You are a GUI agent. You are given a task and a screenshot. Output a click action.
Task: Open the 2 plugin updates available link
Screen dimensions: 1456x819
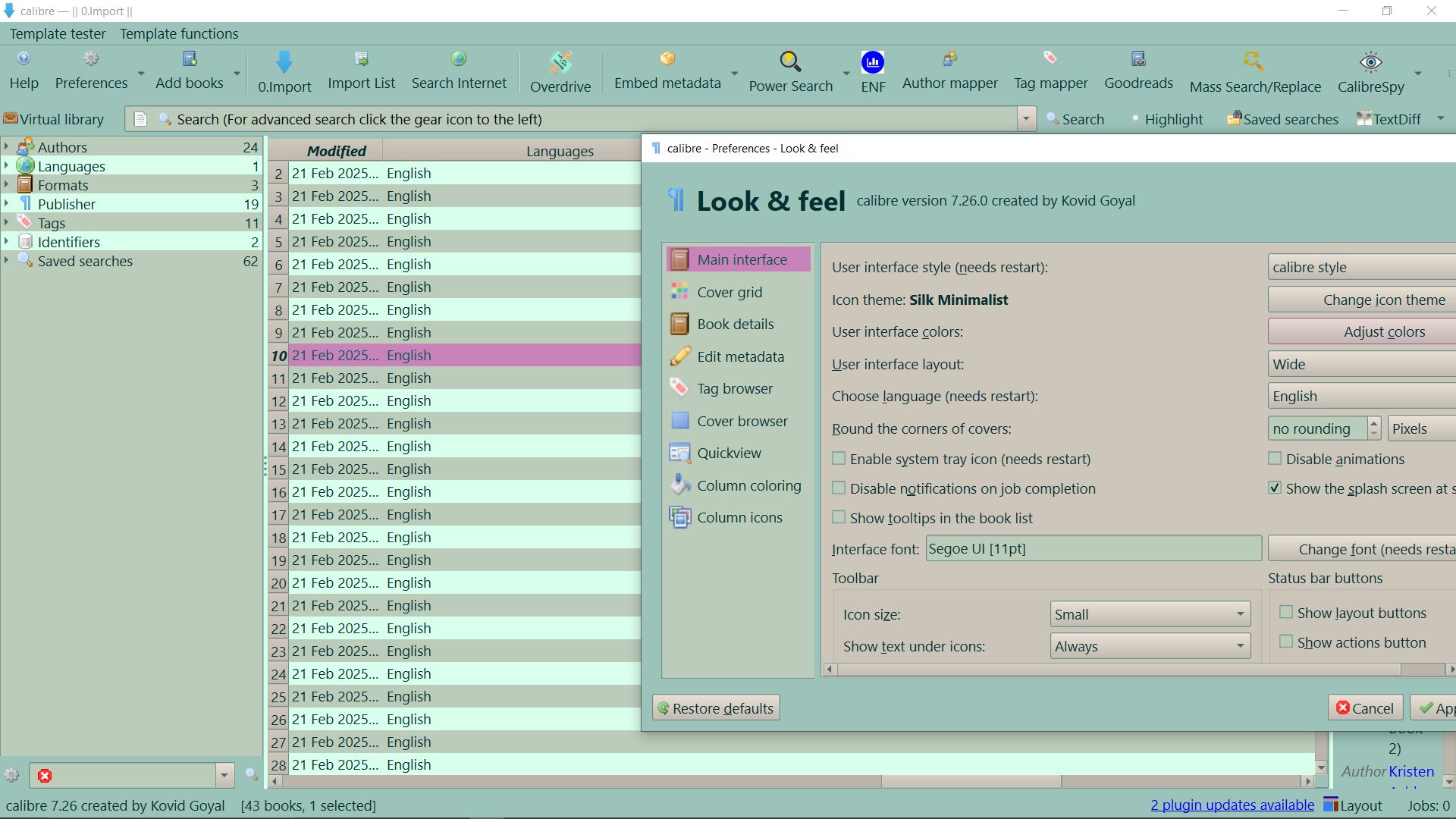pyautogui.click(x=1232, y=805)
